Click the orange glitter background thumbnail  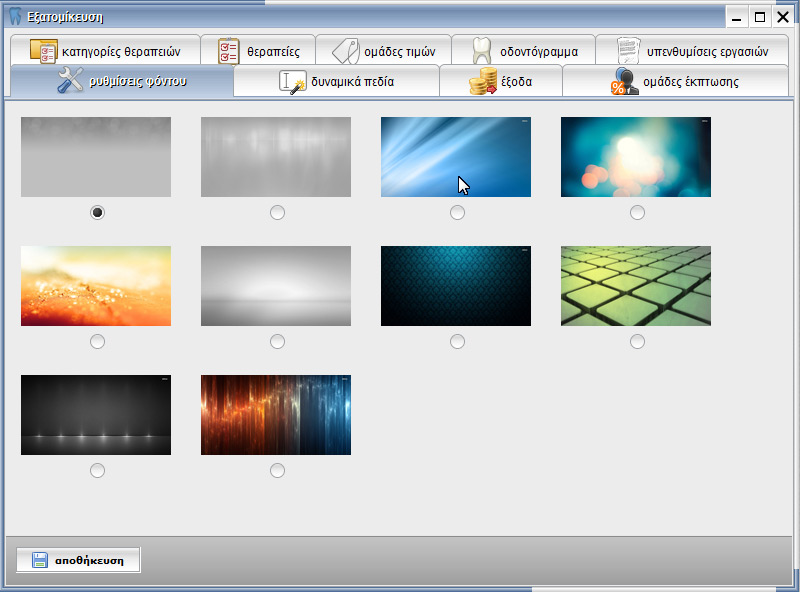pos(96,286)
